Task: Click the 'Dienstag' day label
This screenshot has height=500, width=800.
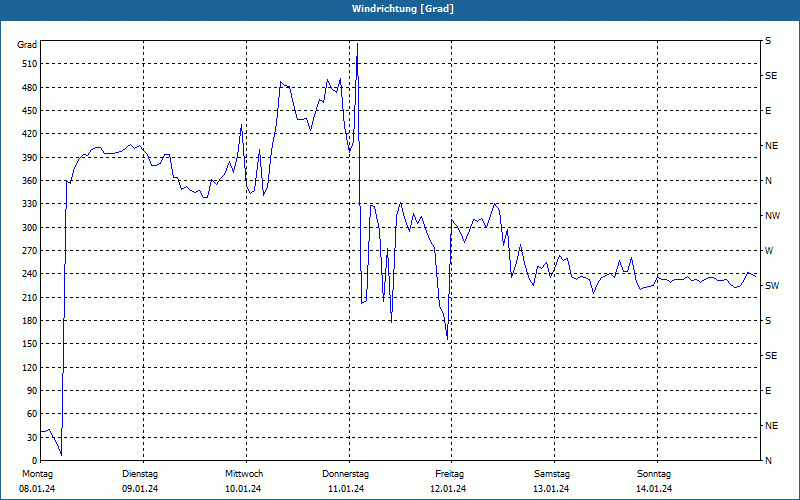Action: point(140,474)
